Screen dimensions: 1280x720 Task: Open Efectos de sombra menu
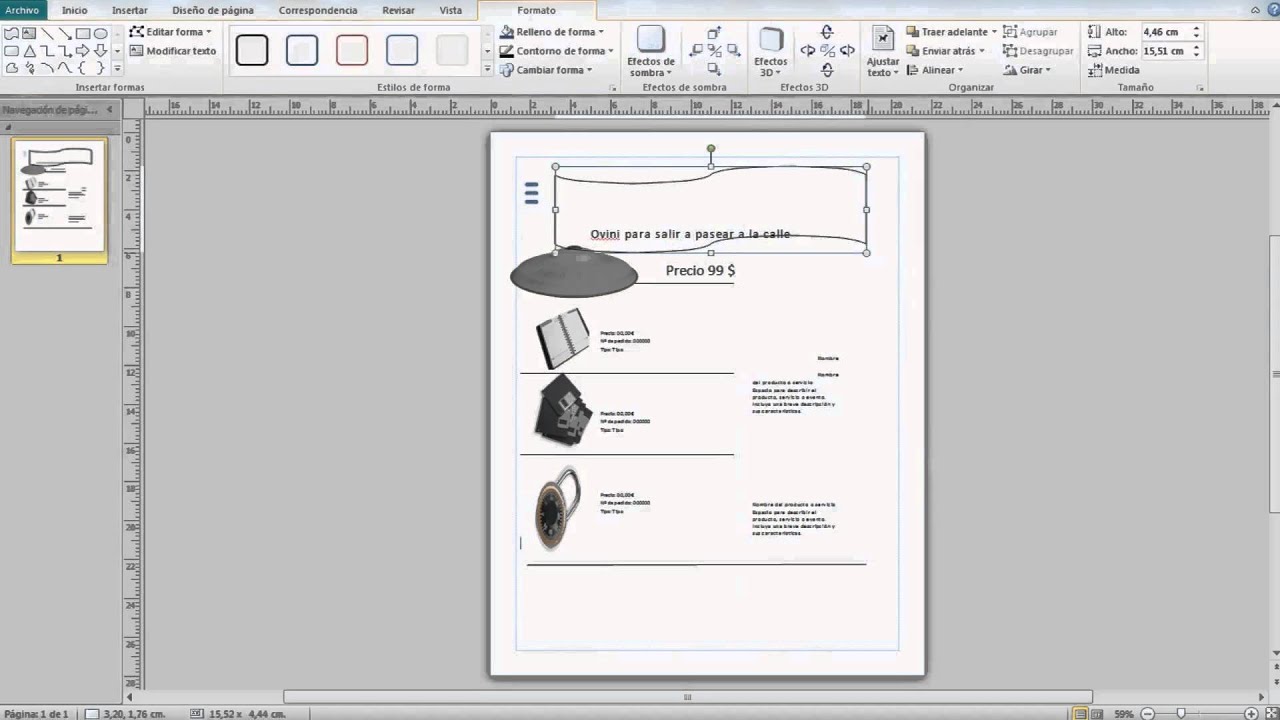click(650, 52)
